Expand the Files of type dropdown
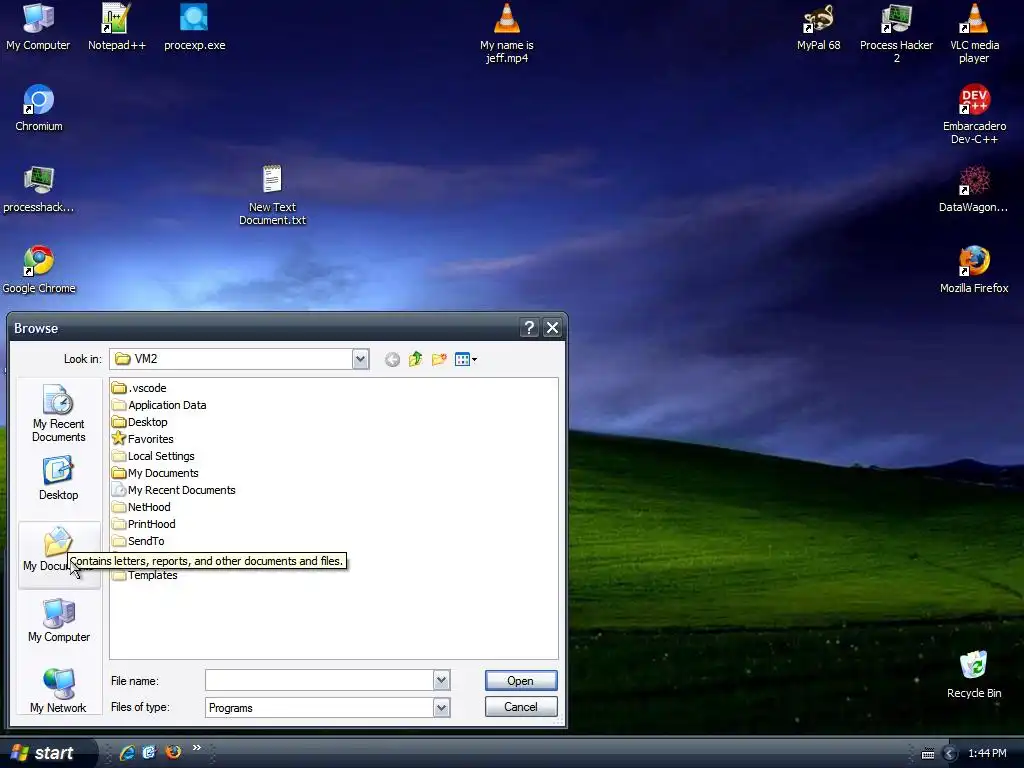 point(441,707)
